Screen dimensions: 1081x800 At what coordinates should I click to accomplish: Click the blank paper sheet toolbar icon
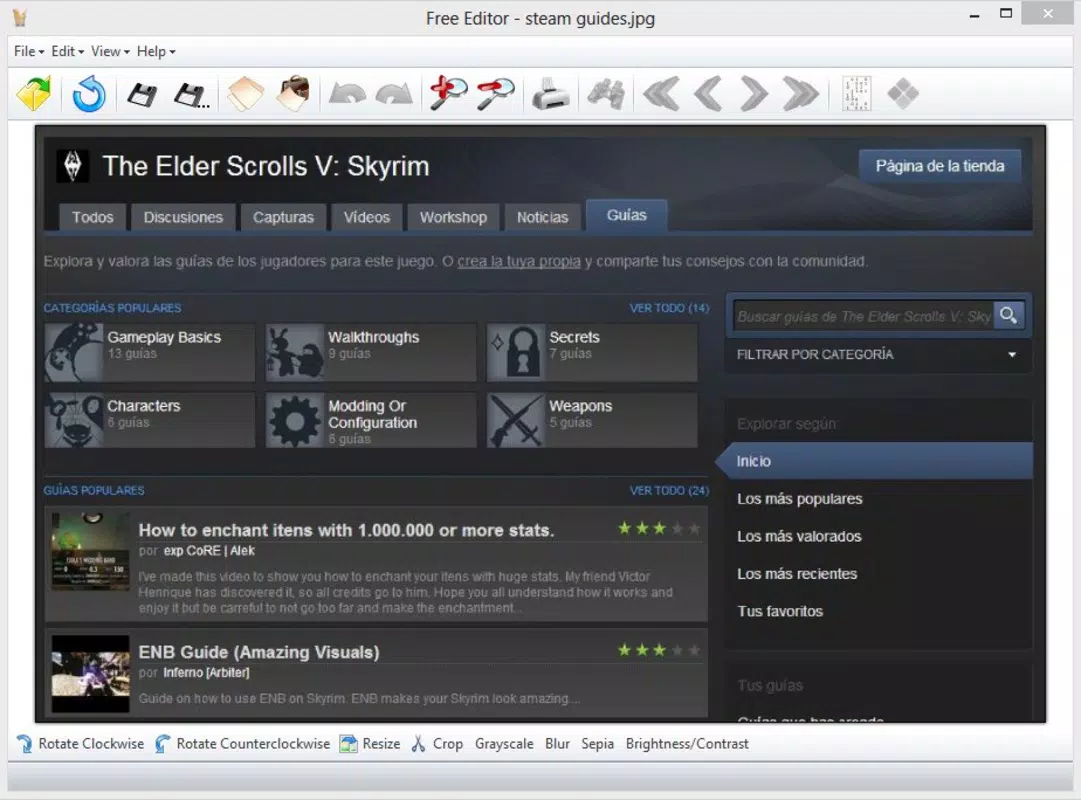click(x=245, y=94)
